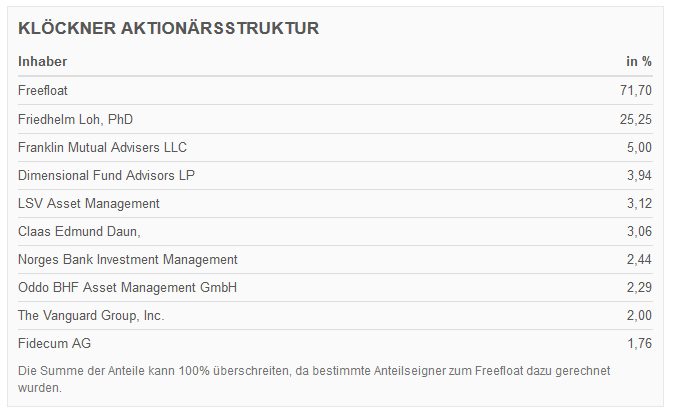Click the Inhaber column header

[43, 61]
